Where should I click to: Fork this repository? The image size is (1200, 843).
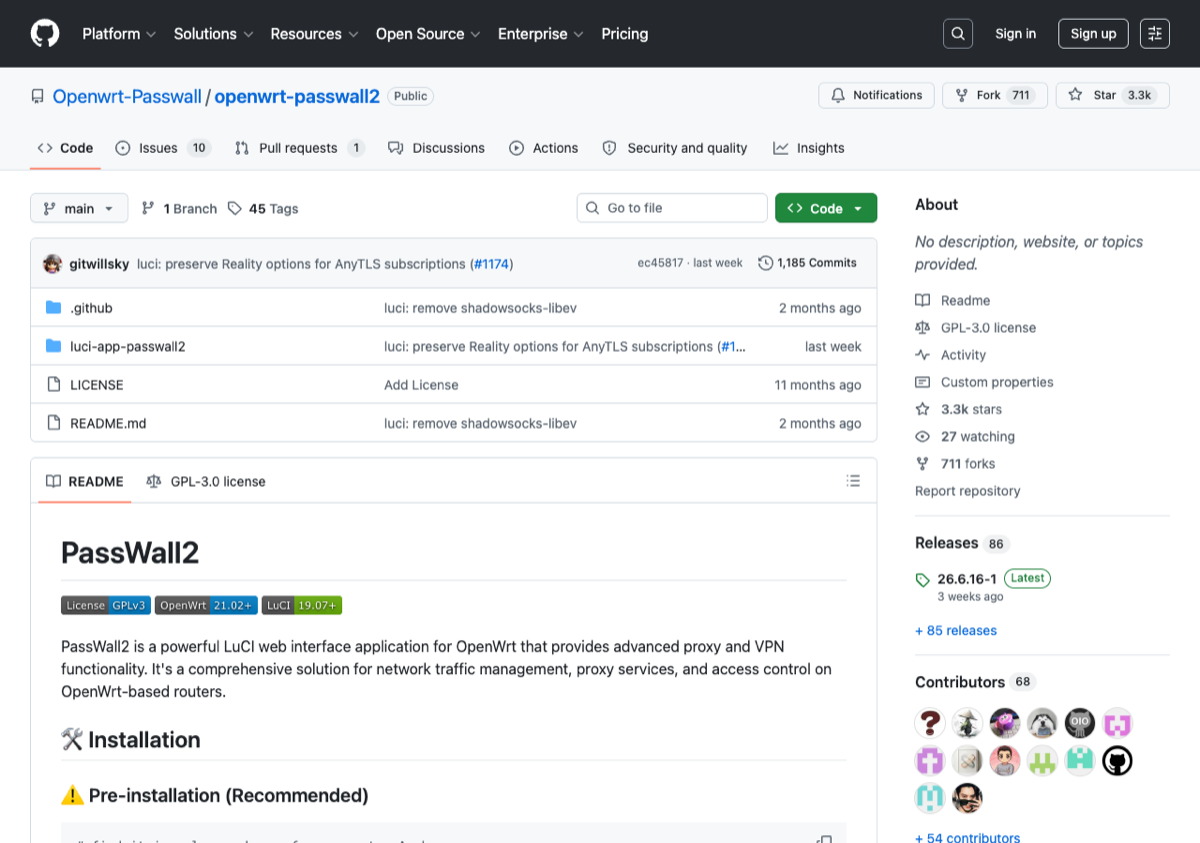pos(995,95)
